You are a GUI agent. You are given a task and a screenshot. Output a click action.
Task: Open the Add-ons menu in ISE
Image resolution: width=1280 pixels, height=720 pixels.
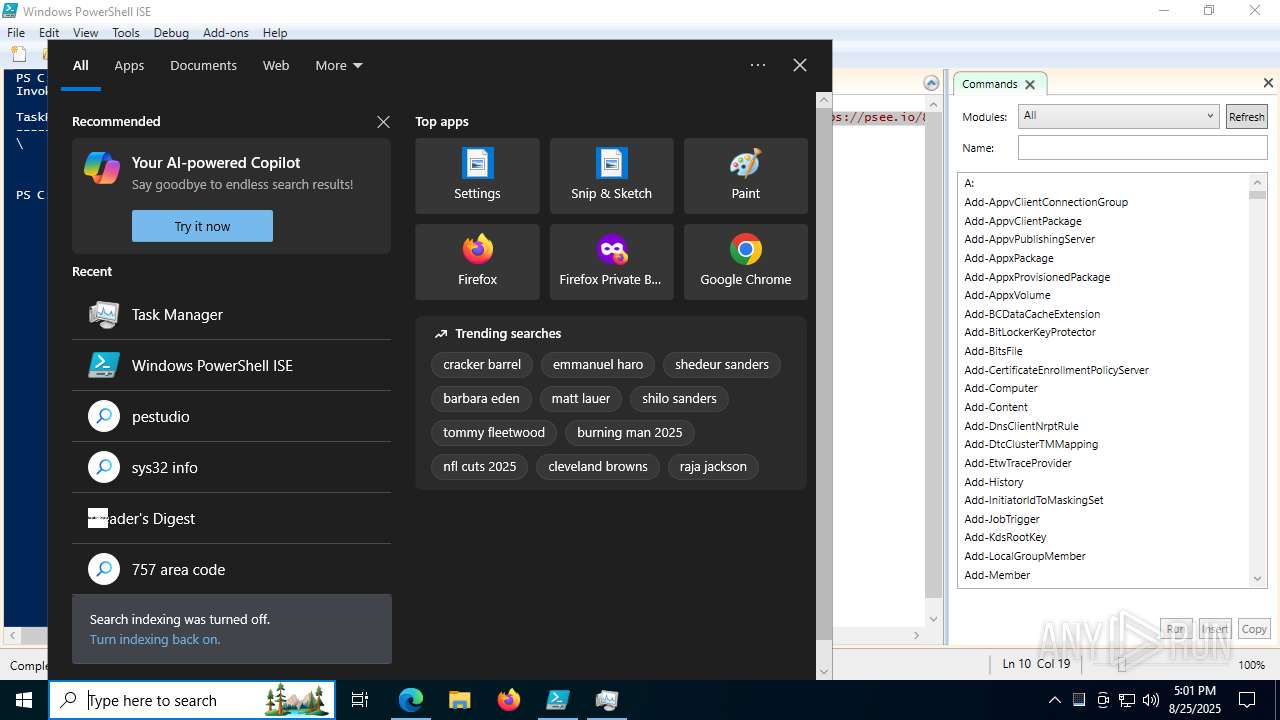point(226,32)
